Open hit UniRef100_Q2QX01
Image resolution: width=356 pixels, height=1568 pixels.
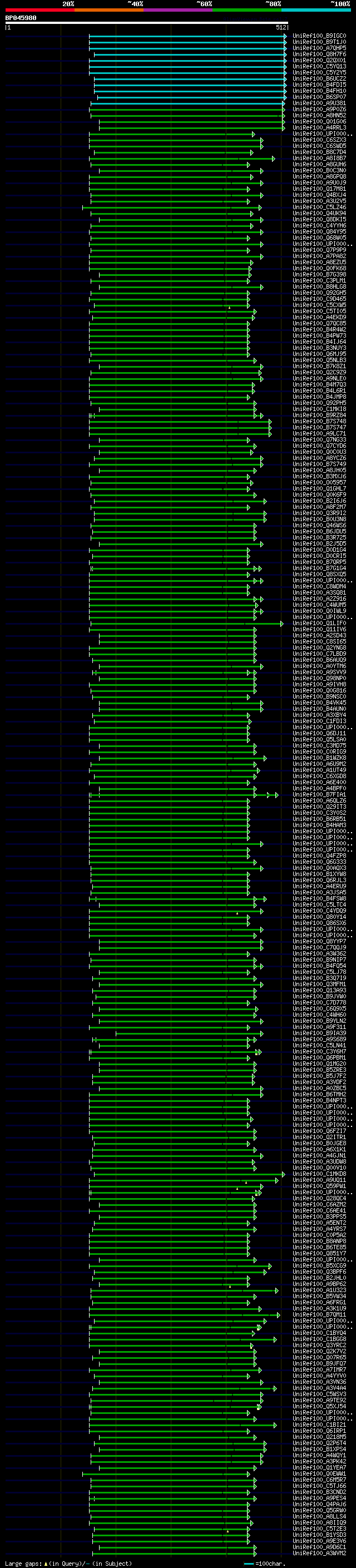(319, 60)
